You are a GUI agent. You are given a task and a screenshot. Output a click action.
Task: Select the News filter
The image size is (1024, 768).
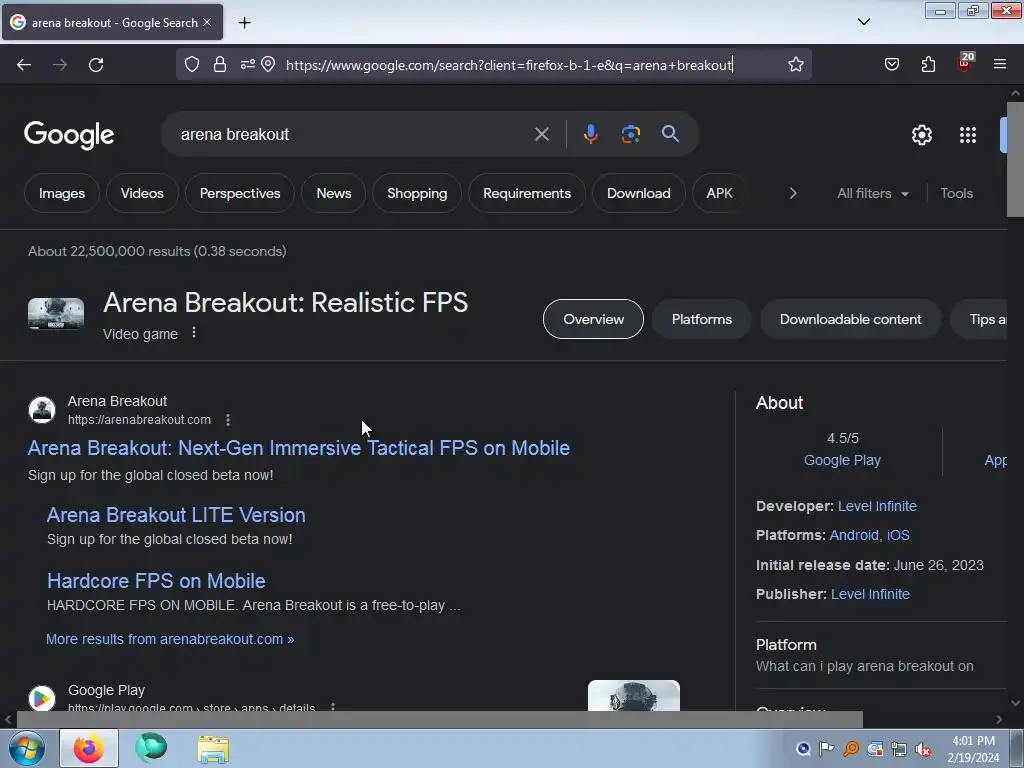pos(334,193)
